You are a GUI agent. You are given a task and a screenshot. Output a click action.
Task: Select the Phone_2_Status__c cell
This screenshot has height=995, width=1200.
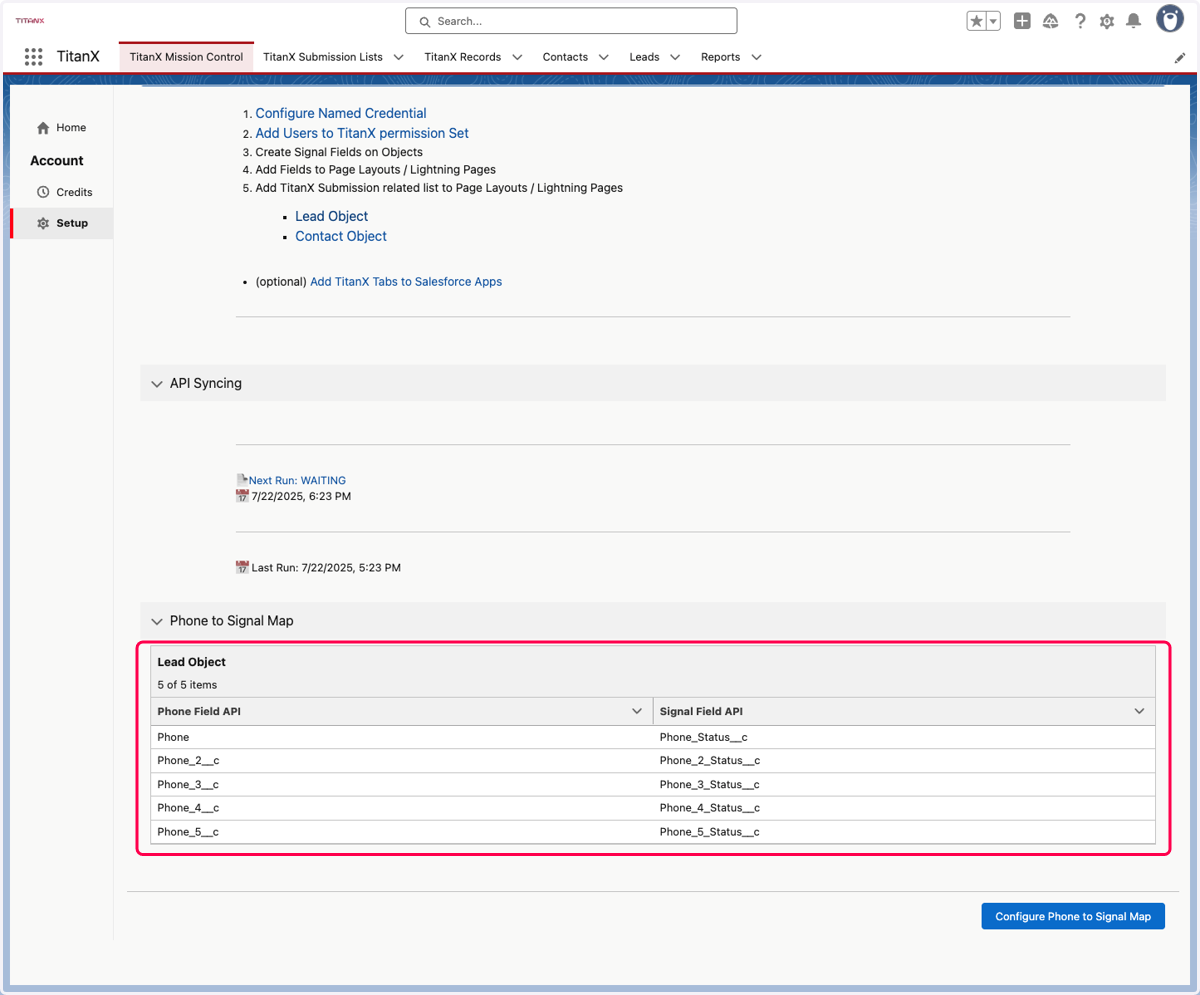tap(904, 761)
